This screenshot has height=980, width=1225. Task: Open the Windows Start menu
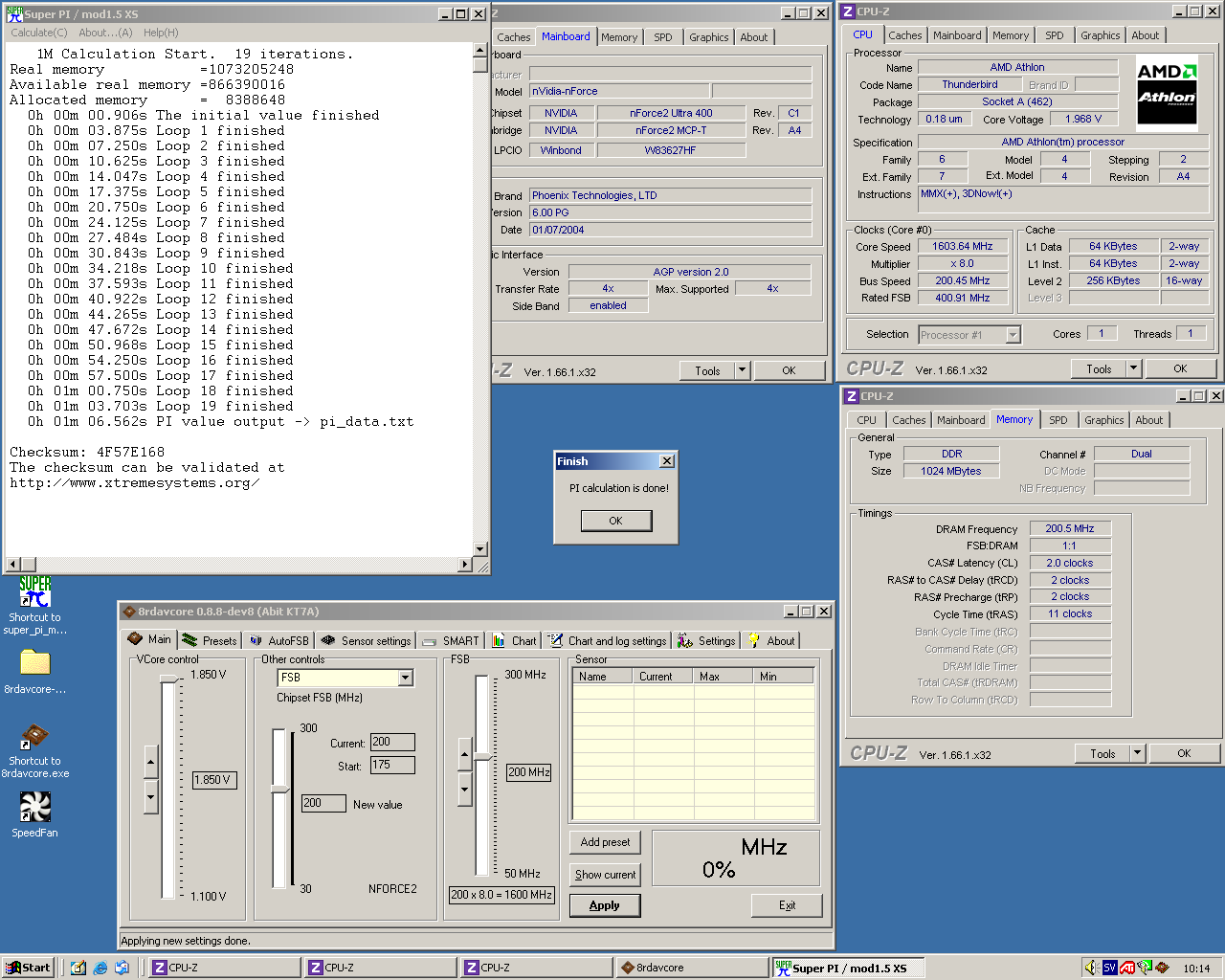[28, 968]
